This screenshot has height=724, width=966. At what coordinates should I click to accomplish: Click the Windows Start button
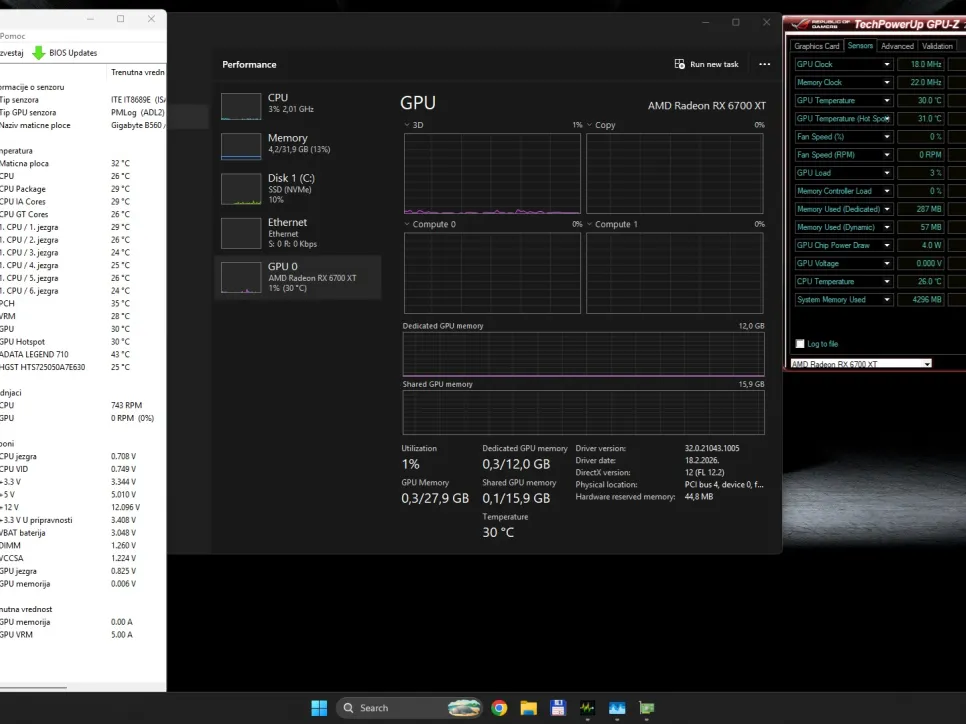(x=319, y=708)
